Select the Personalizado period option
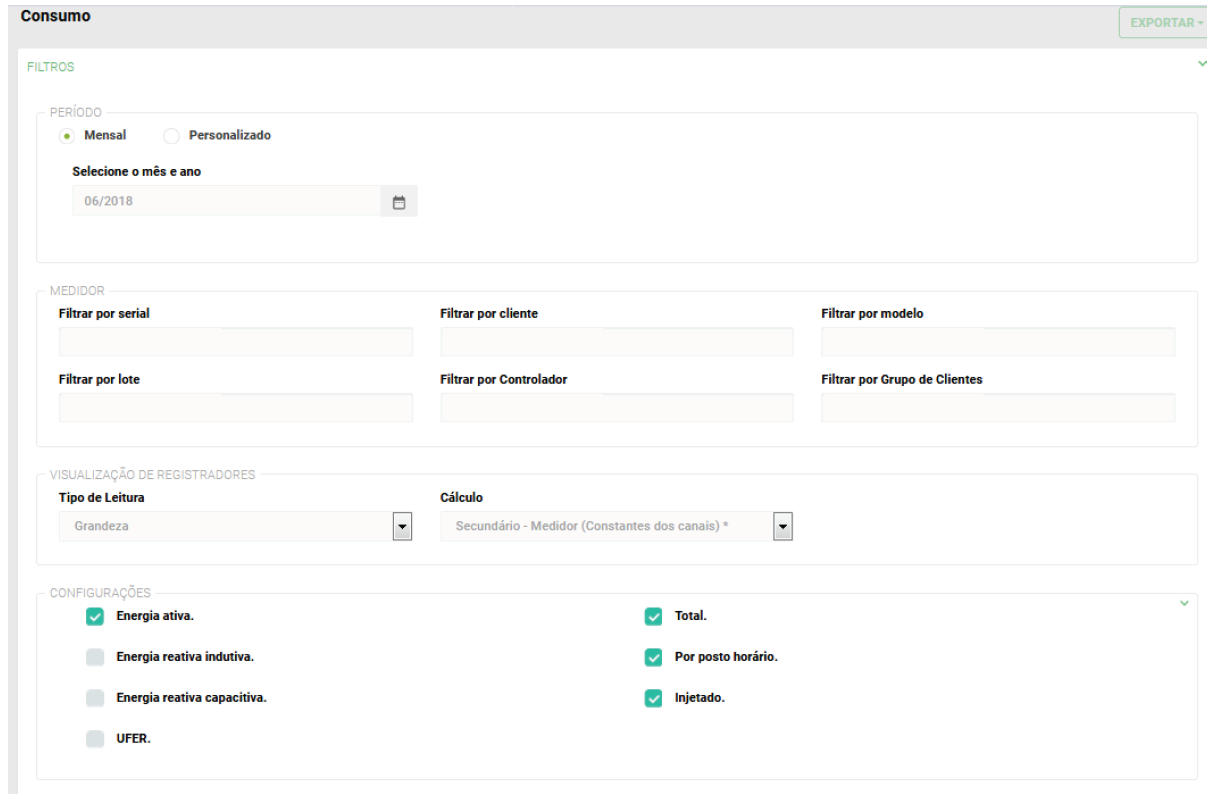The height and width of the screenshot is (798, 1212). [171, 135]
